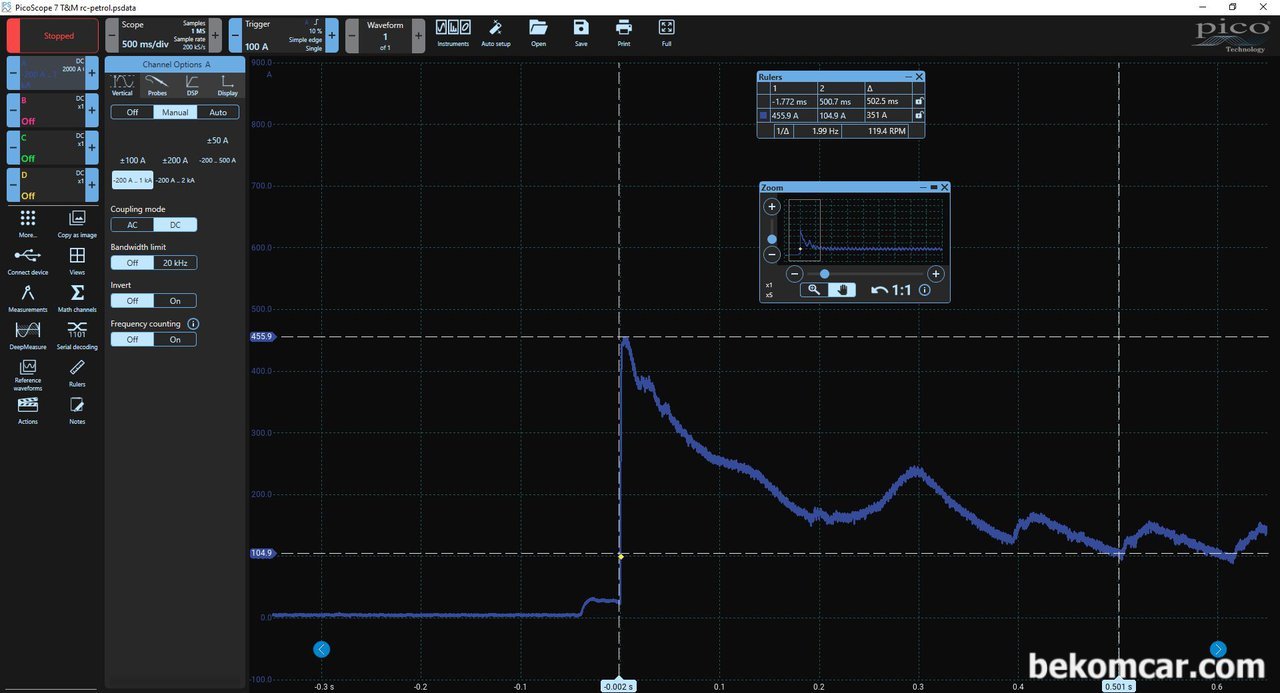The image size is (1280, 693).
Task: Select AC coupling mode
Action: (x=132, y=225)
